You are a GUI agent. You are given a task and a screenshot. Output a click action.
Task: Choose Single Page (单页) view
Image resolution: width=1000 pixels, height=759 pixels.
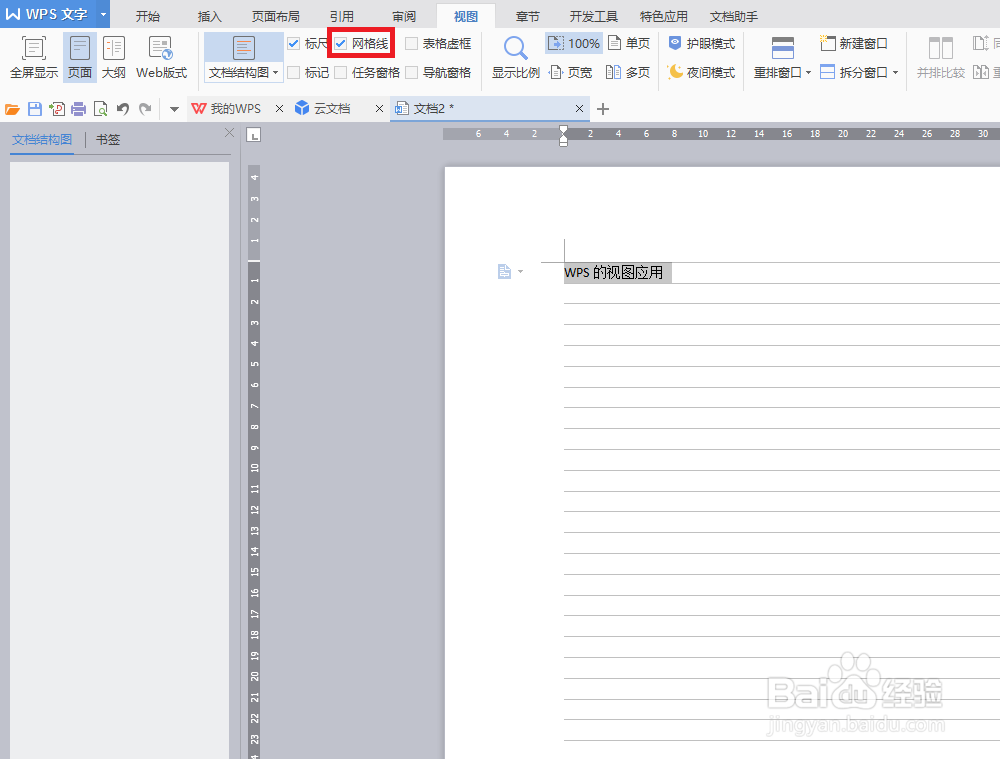click(x=629, y=43)
